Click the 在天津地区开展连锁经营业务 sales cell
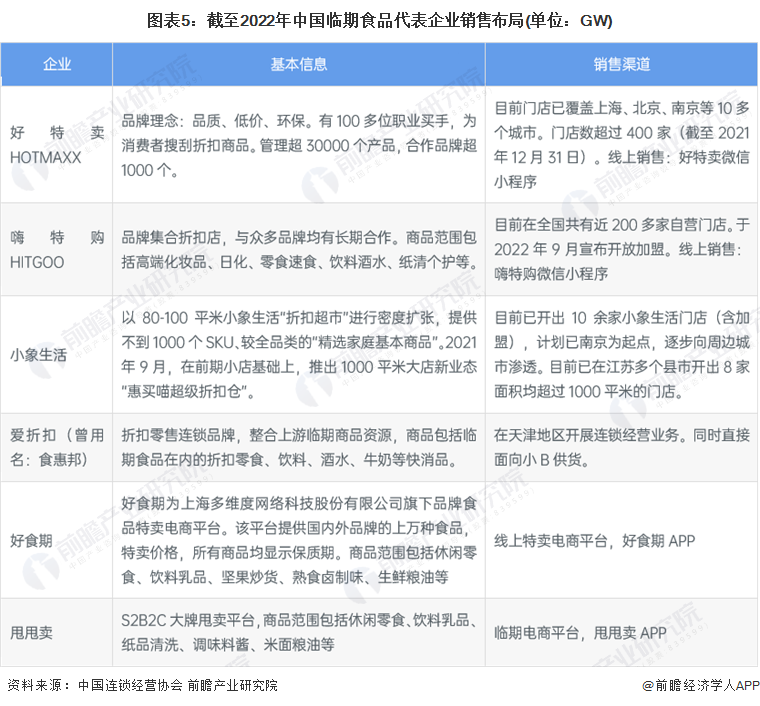This screenshot has width=760, height=706. click(x=621, y=447)
